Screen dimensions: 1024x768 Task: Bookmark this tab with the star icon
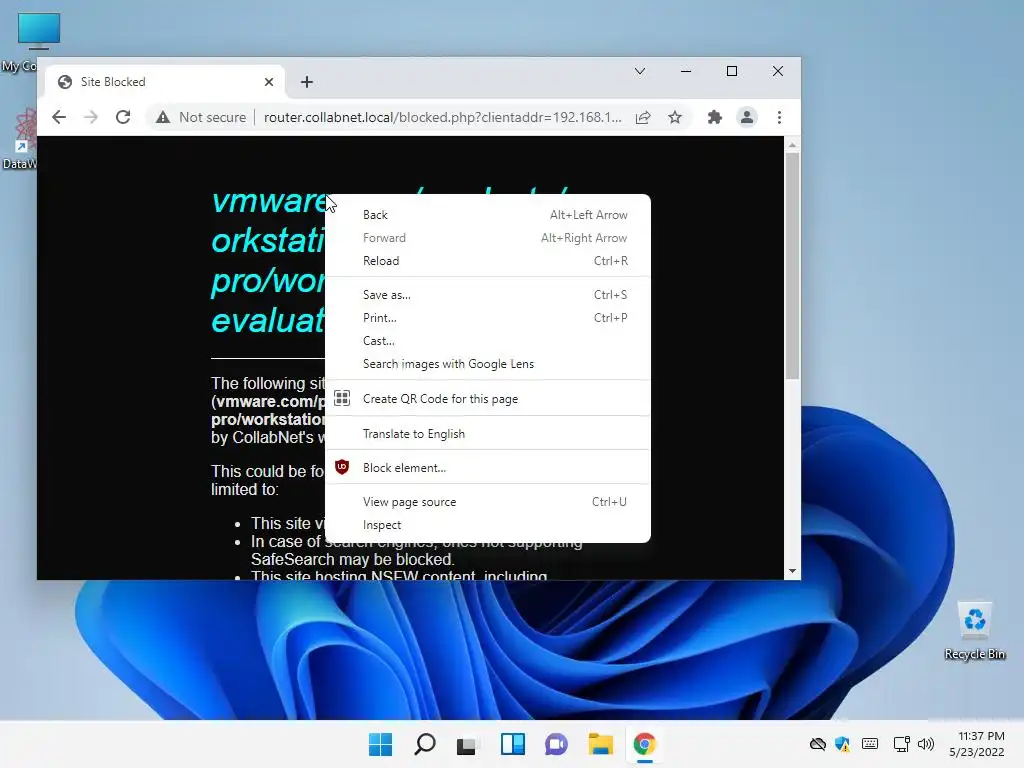pos(675,118)
